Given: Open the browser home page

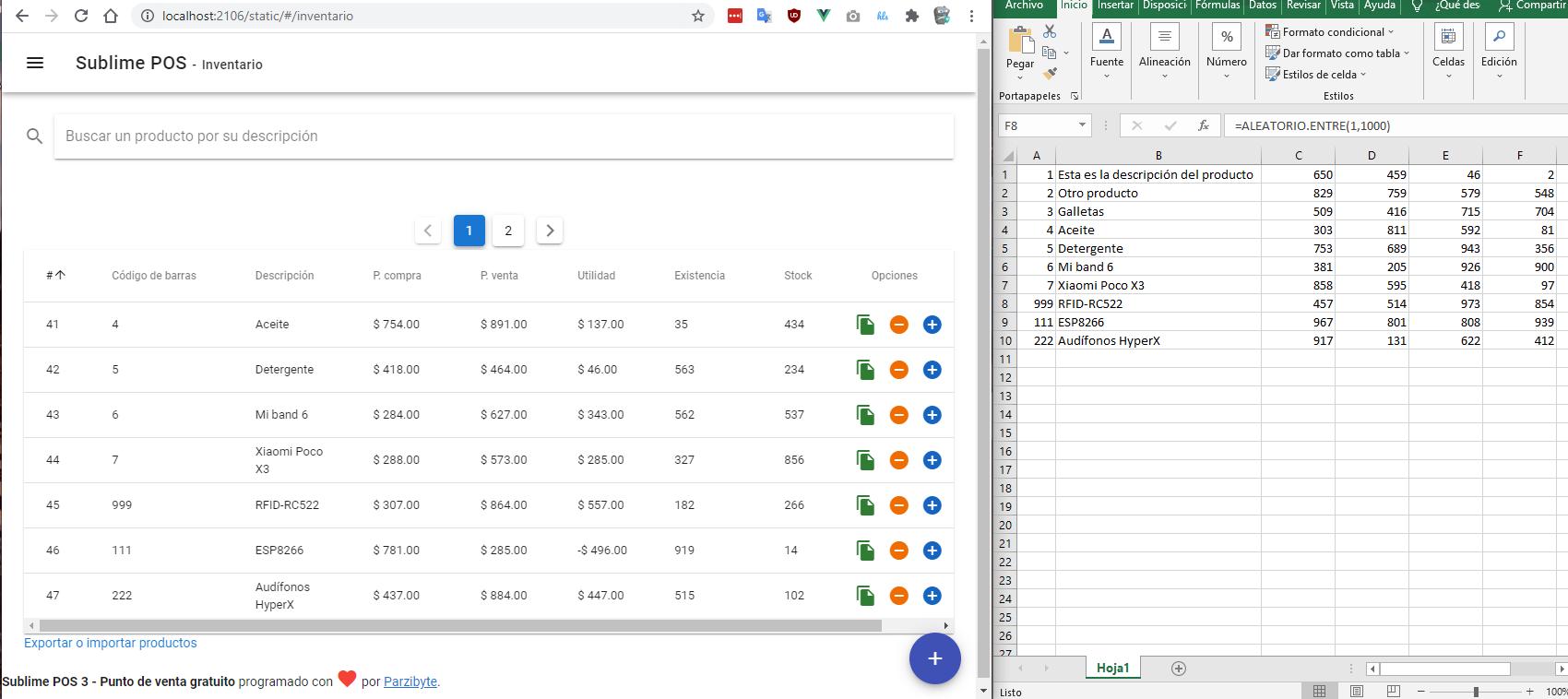Looking at the screenshot, I should [111, 16].
